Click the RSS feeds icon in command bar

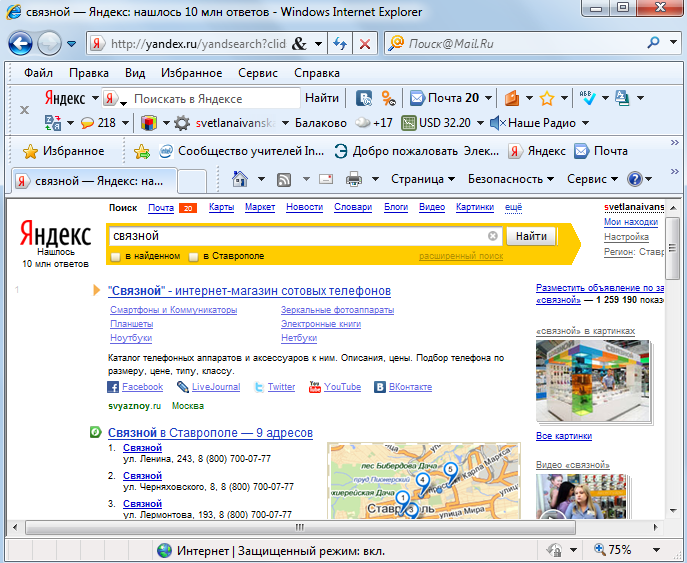[x=284, y=179]
